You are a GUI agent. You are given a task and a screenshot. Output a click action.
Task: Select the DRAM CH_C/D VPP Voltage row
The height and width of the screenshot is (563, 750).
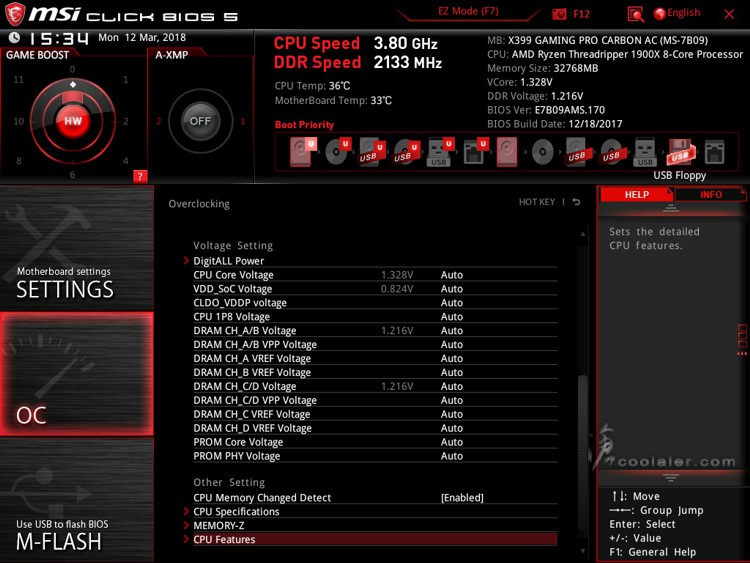click(375, 400)
